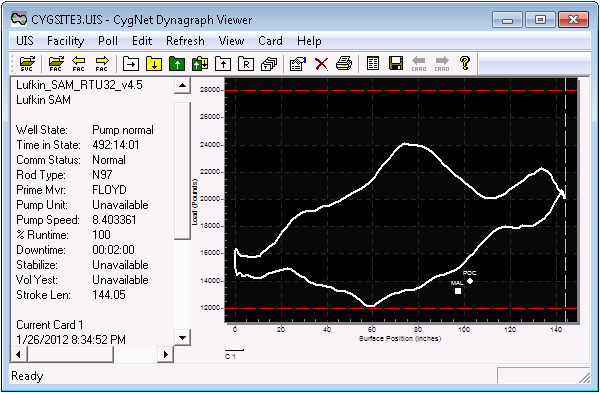Click the Comm Status 'Normal' value
Screen dimensions: 600x393
109,160
